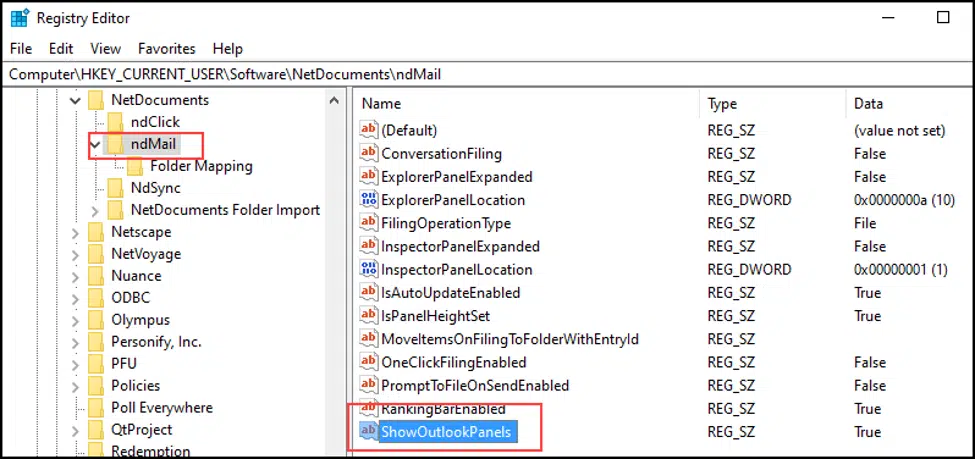The height and width of the screenshot is (460, 977).
Task: Maximize the Registry Editor window
Action: tap(943, 18)
